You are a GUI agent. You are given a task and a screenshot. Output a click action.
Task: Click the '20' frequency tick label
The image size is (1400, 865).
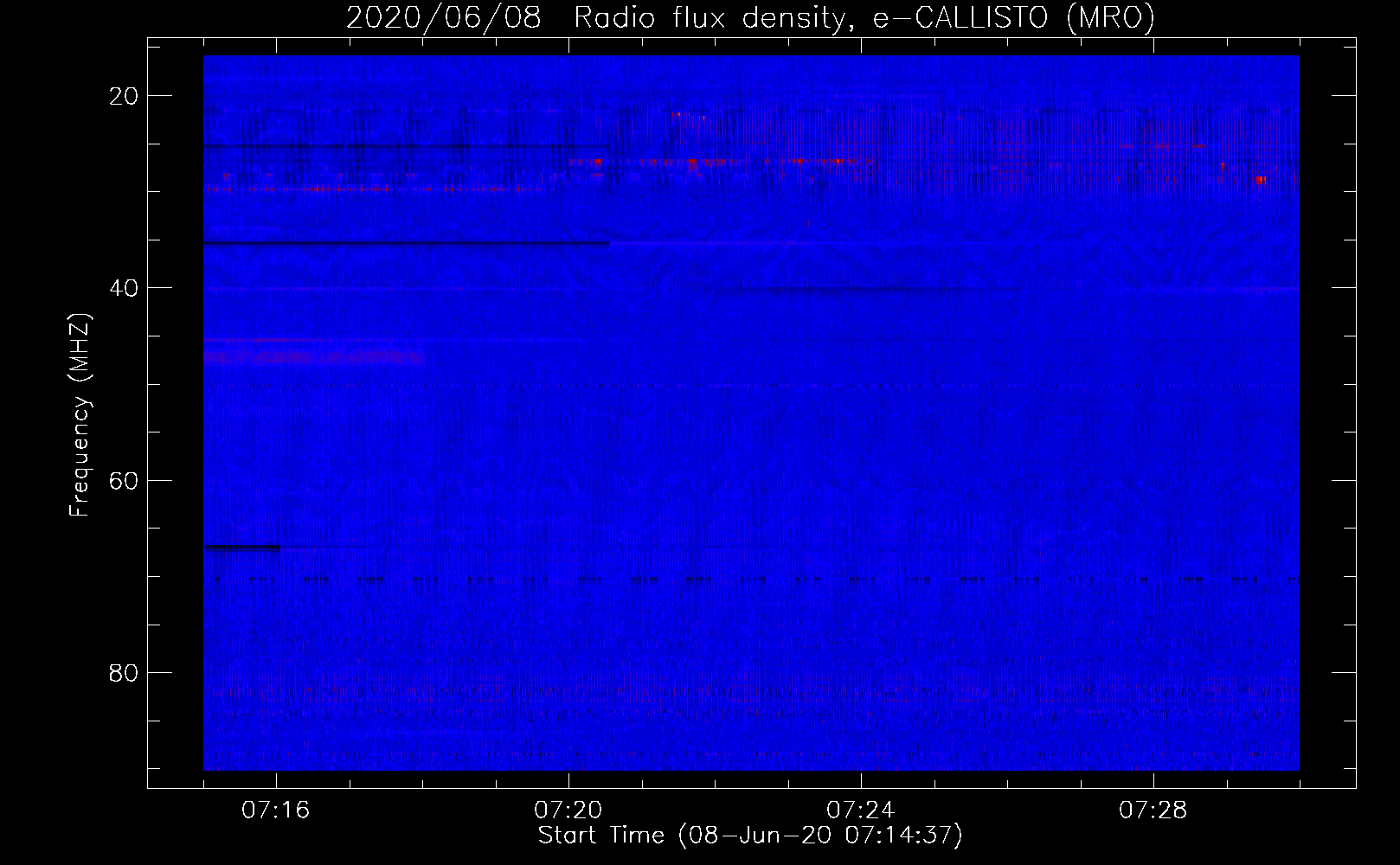125,96
